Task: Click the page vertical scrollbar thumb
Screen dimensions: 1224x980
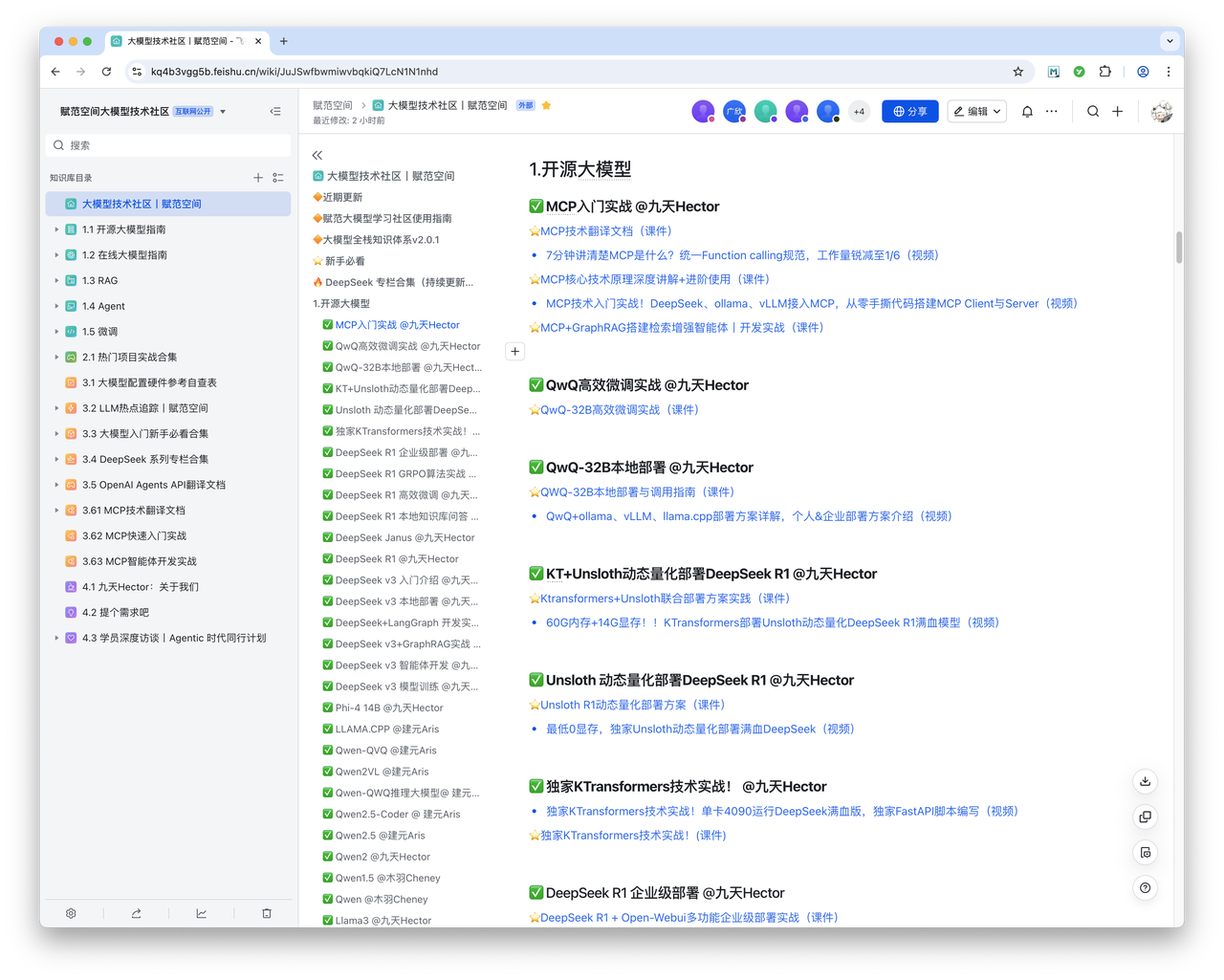Action: [1179, 247]
